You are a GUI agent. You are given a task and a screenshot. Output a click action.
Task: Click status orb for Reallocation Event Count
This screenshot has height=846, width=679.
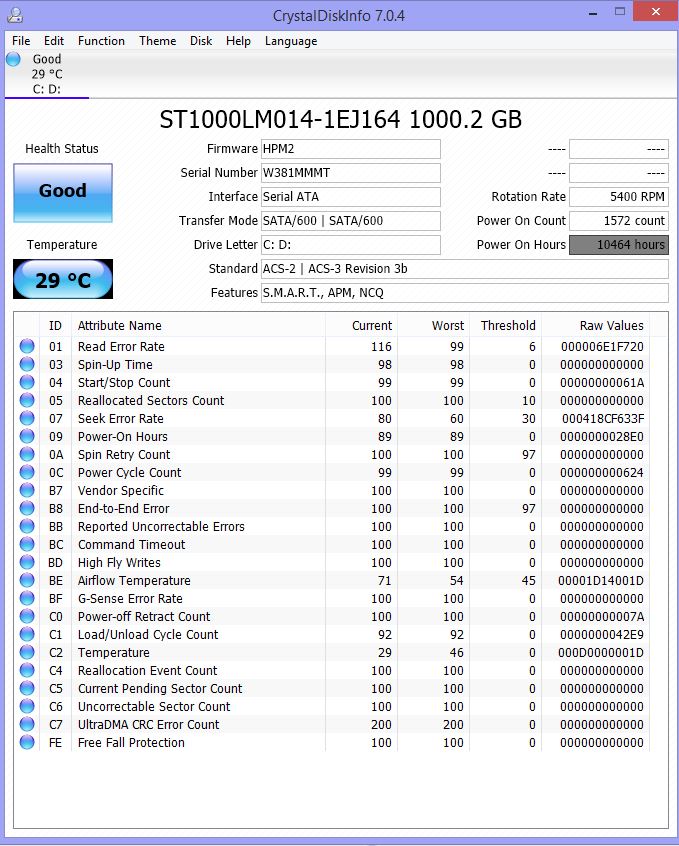click(x=27, y=670)
